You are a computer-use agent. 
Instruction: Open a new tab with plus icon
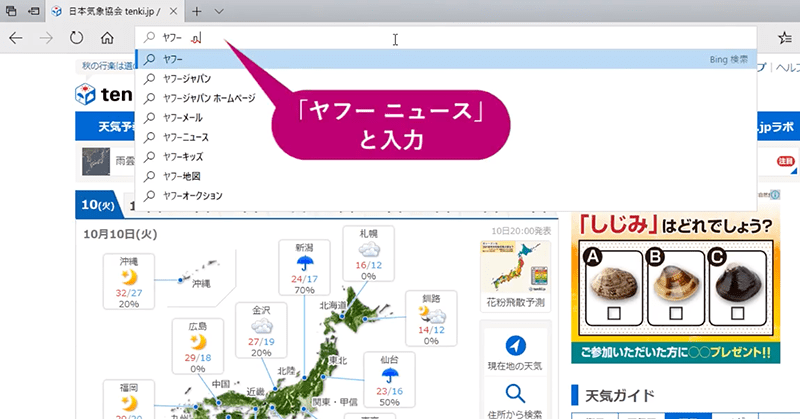click(196, 11)
